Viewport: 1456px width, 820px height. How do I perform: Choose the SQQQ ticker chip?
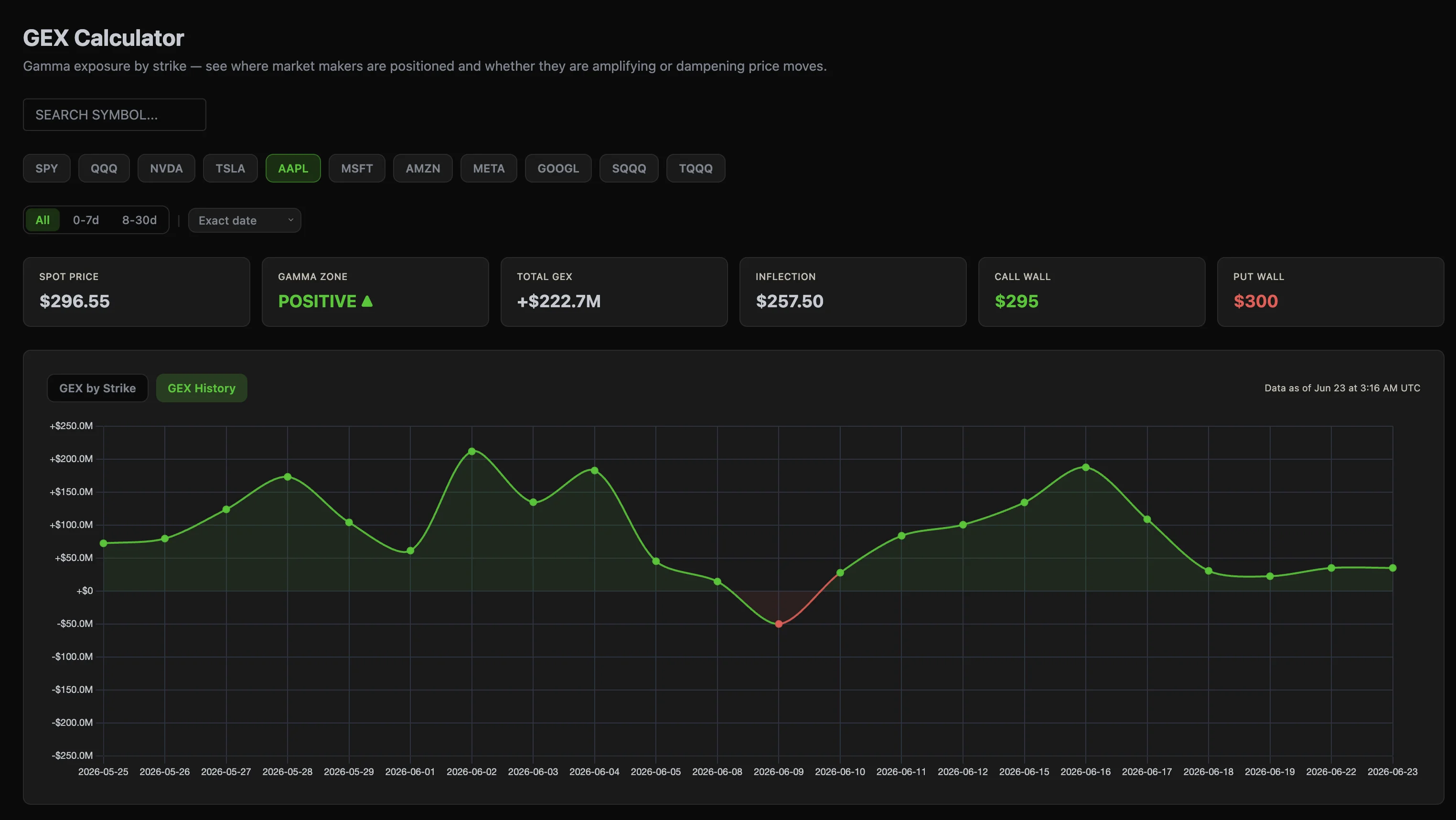[x=629, y=169]
